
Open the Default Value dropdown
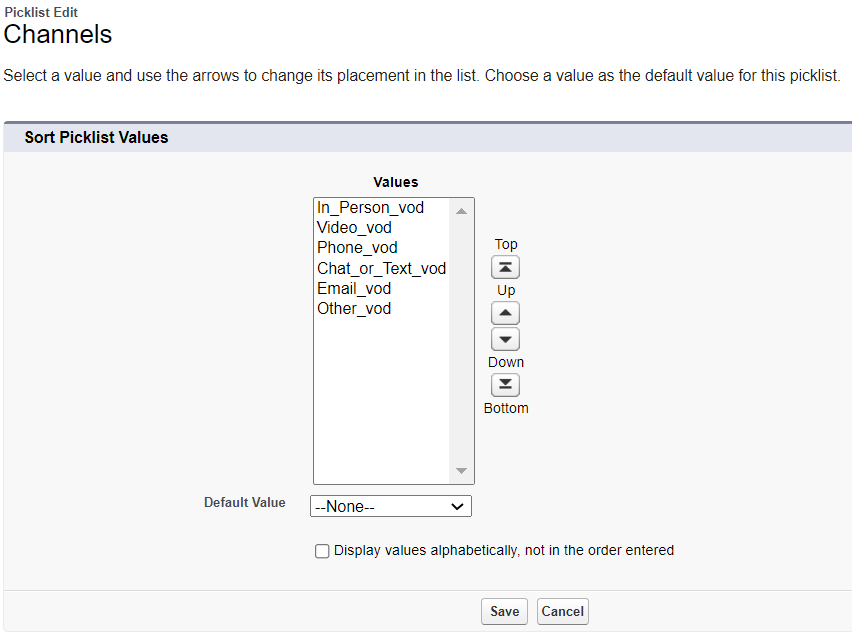(x=391, y=506)
